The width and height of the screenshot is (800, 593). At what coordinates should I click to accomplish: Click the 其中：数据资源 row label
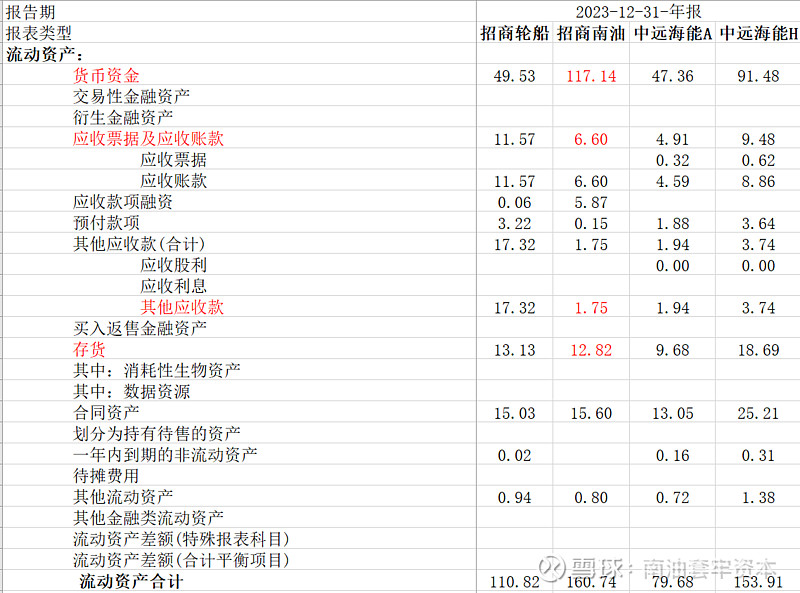click(131, 391)
